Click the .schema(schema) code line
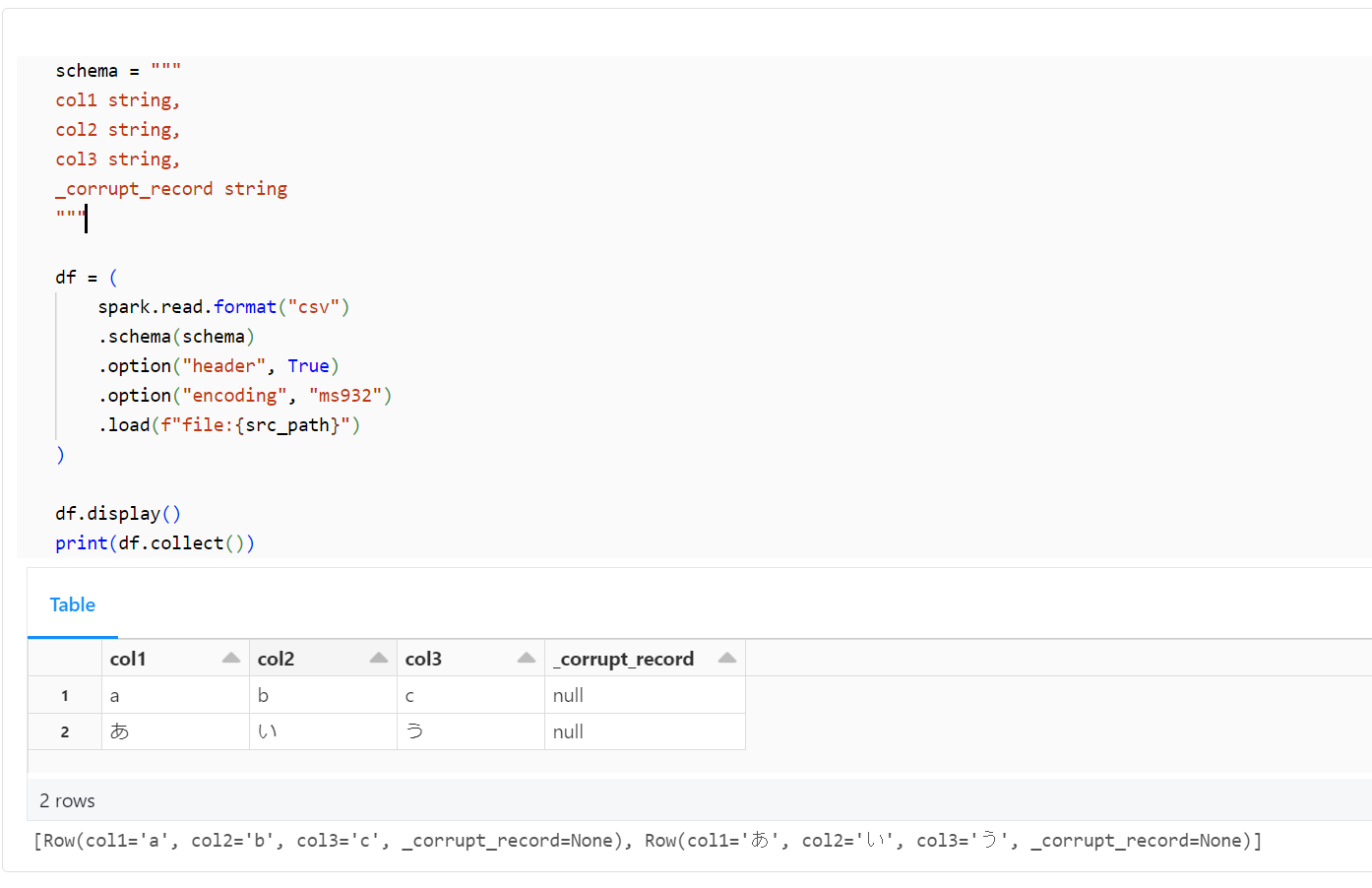Viewport: 1372px width, 888px height. click(x=176, y=337)
